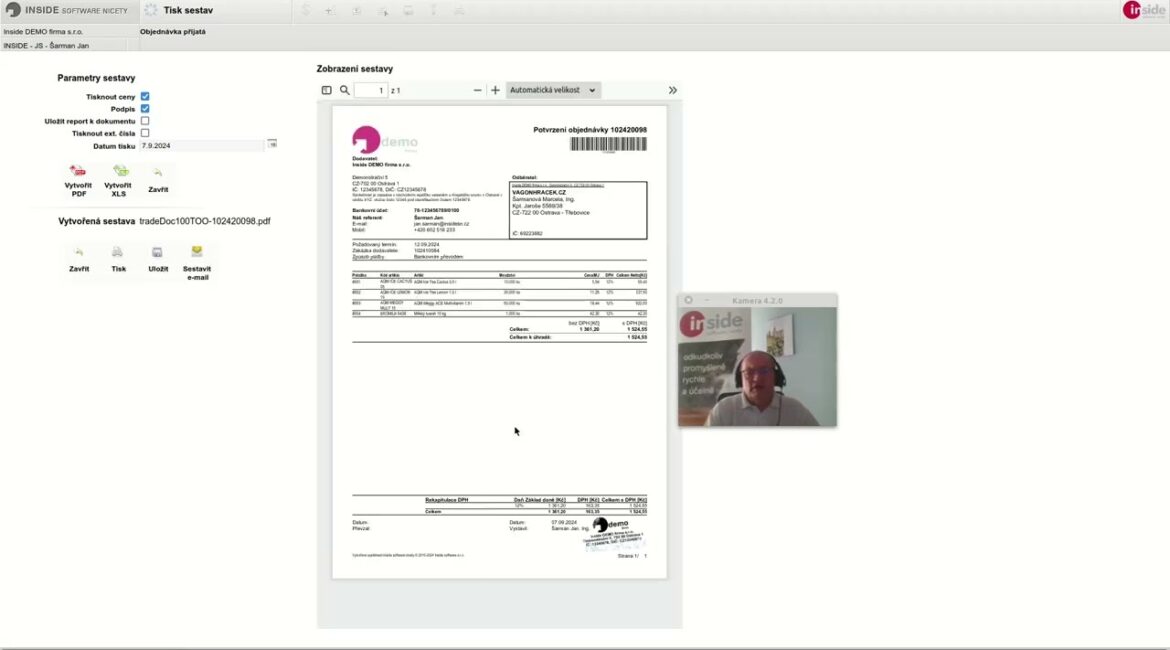Screen dimensions: 1170x650
Task: Open Automatická velikost zoom dropdown
Action: click(553, 90)
